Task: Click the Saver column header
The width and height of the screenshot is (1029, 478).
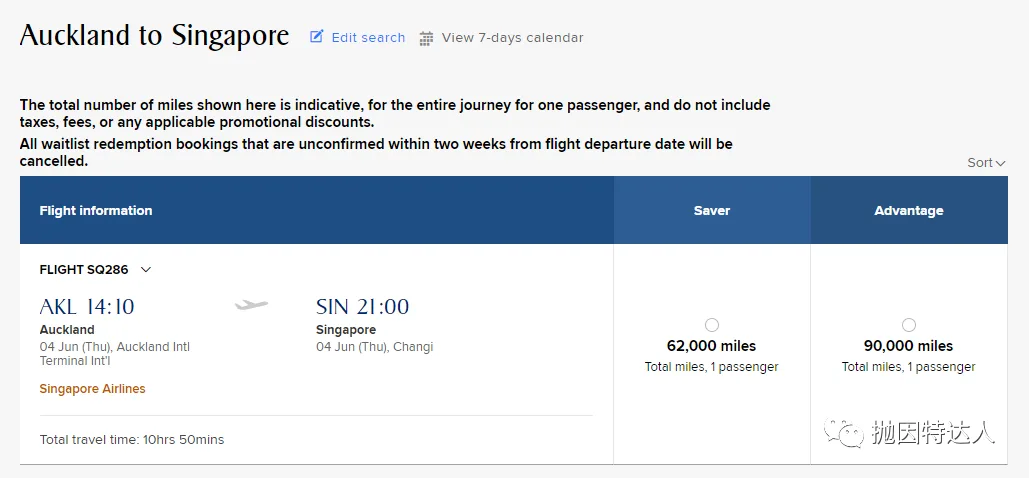Action: pyautogui.click(x=712, y=210)
